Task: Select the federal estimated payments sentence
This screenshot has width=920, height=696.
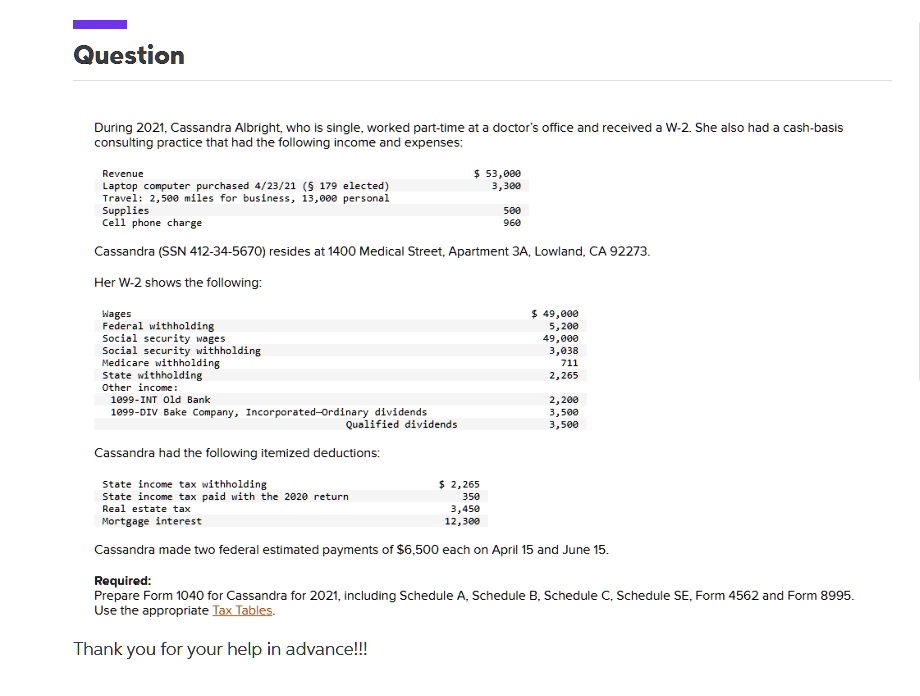Action: [x=351, y=550]
